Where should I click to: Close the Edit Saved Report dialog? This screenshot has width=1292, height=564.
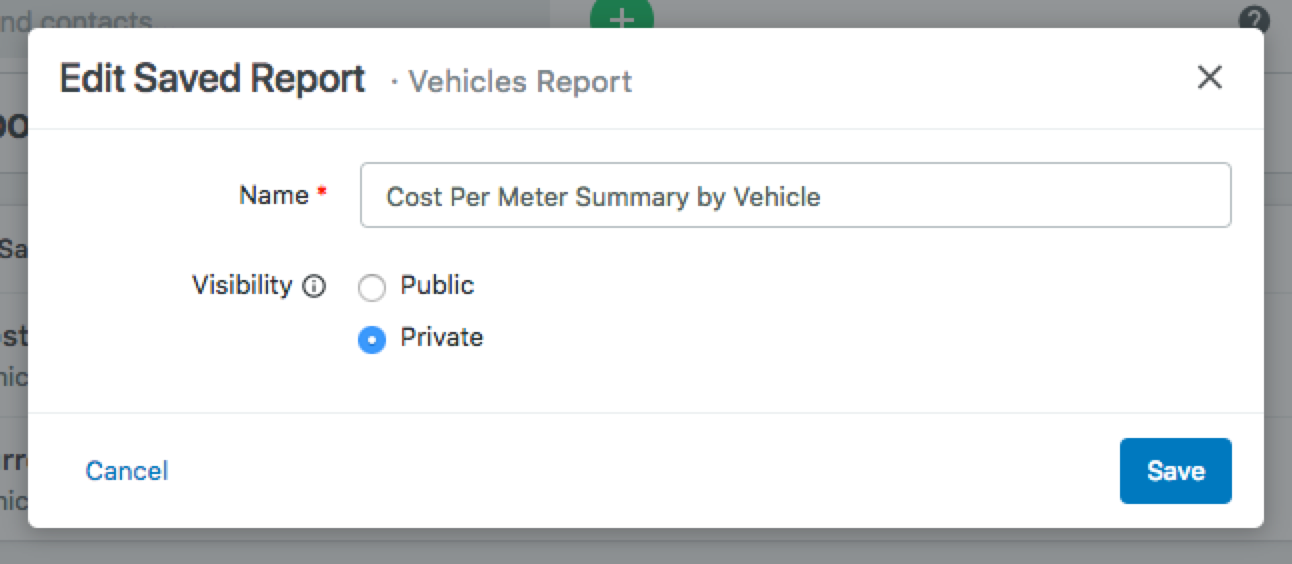pyautogui.click(x=1210, y=78)
